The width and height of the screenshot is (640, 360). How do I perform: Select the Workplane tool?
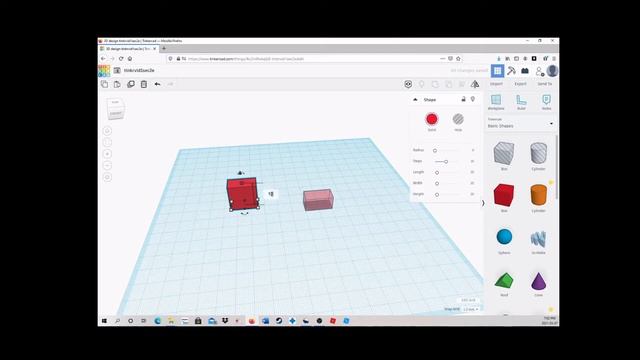point(496,102)
